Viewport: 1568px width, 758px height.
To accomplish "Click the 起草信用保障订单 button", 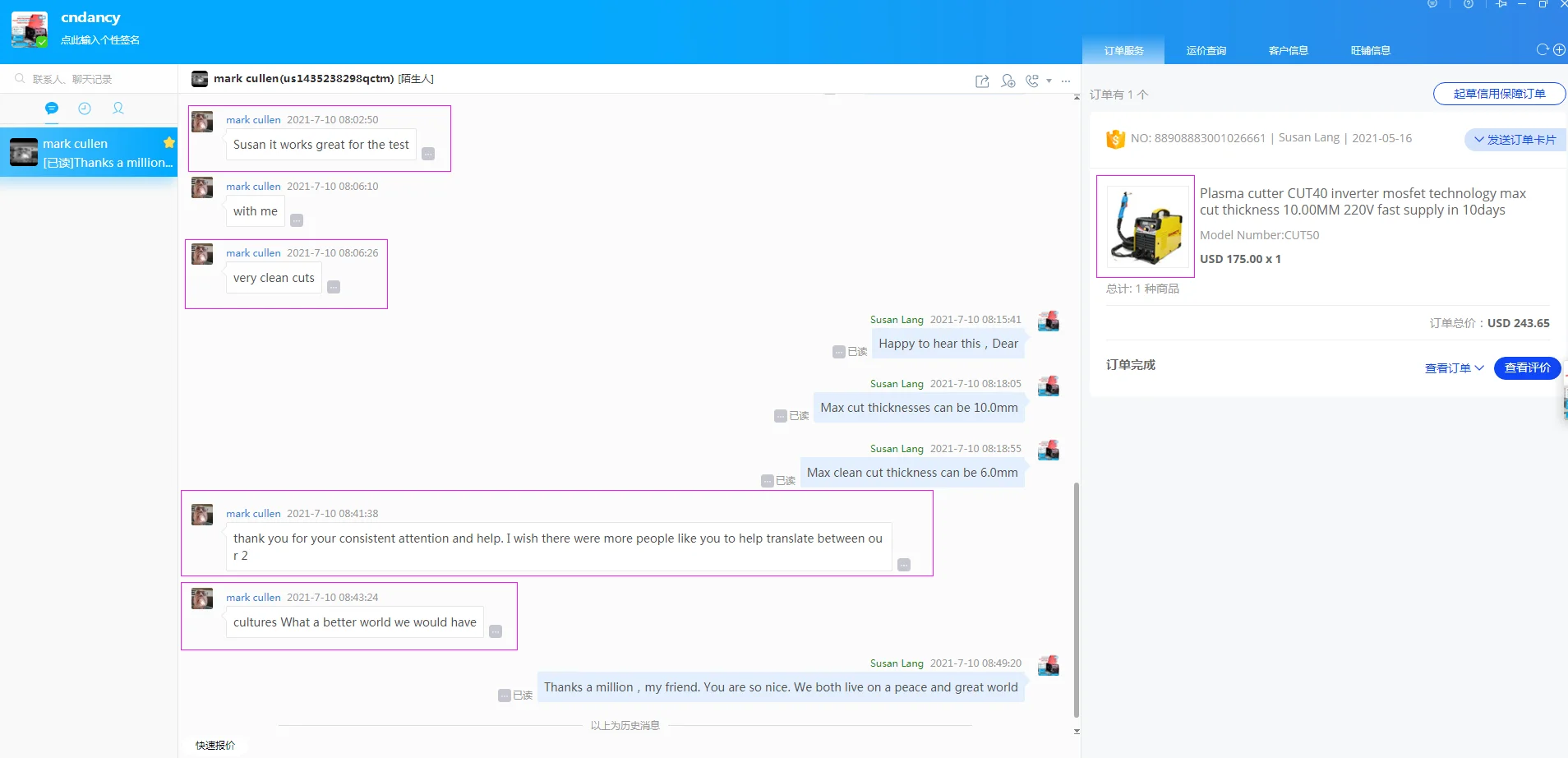I will 1499,94.
